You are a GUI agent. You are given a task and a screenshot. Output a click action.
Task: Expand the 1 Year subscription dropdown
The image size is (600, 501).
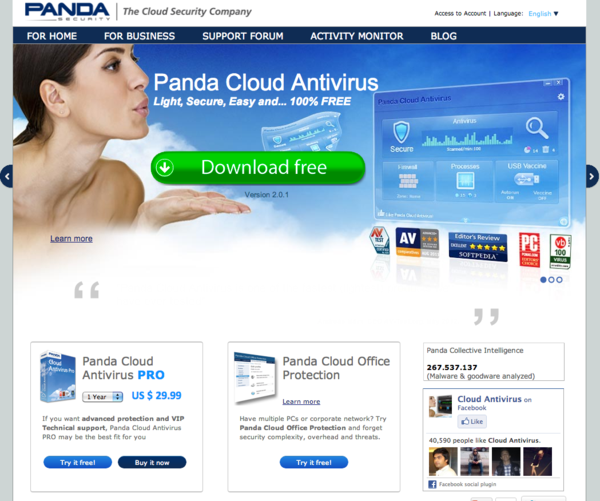pos(103,396)
